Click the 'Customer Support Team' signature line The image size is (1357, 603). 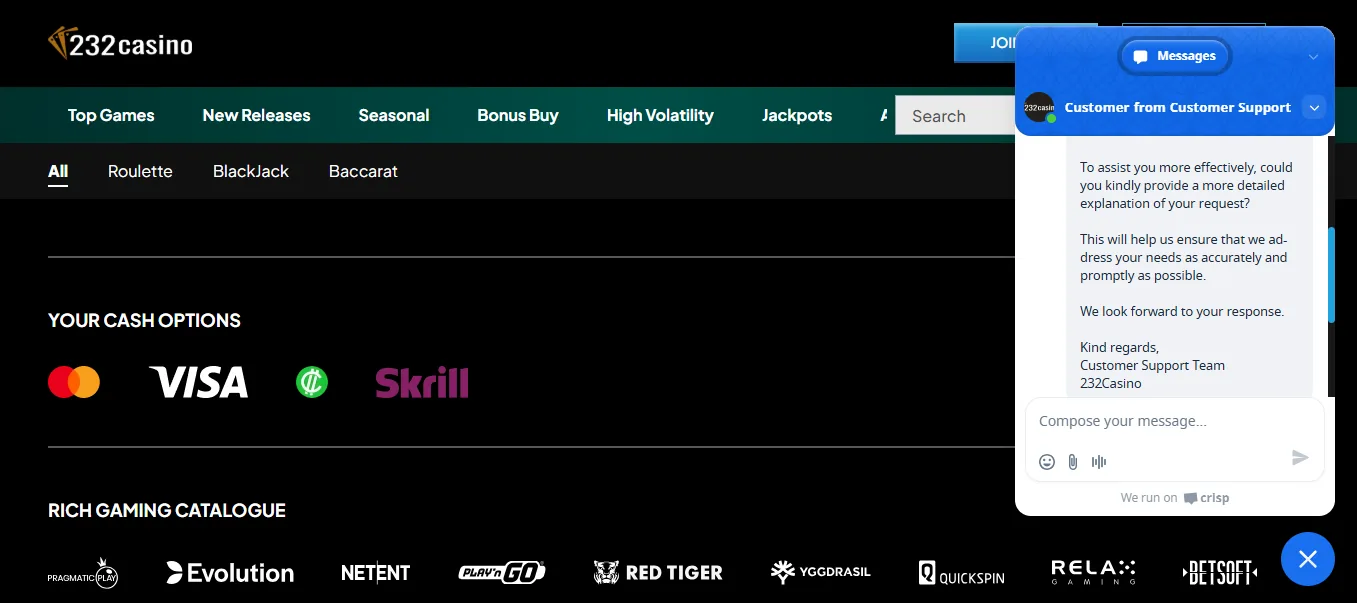click(1152, 365)
